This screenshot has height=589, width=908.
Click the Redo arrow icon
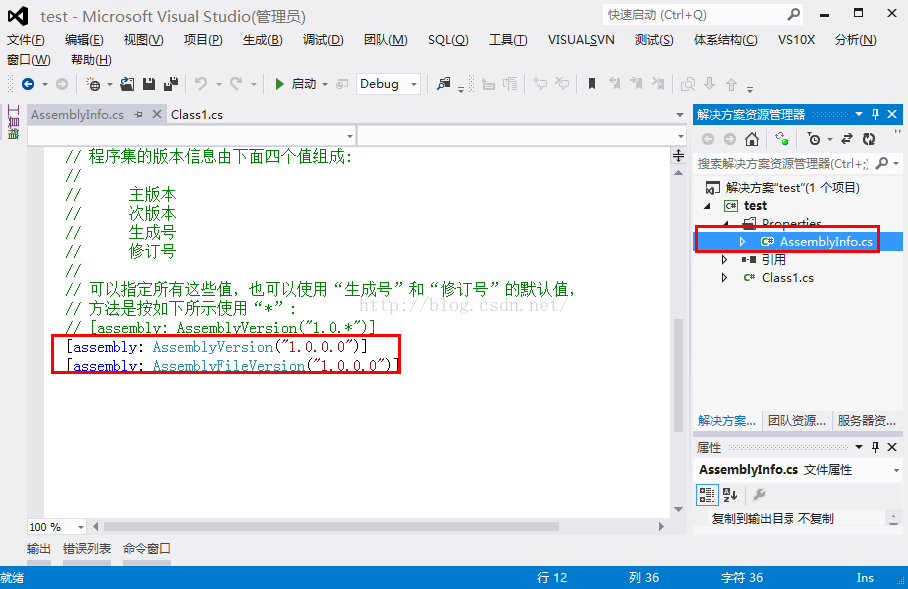tap(236, 85)
